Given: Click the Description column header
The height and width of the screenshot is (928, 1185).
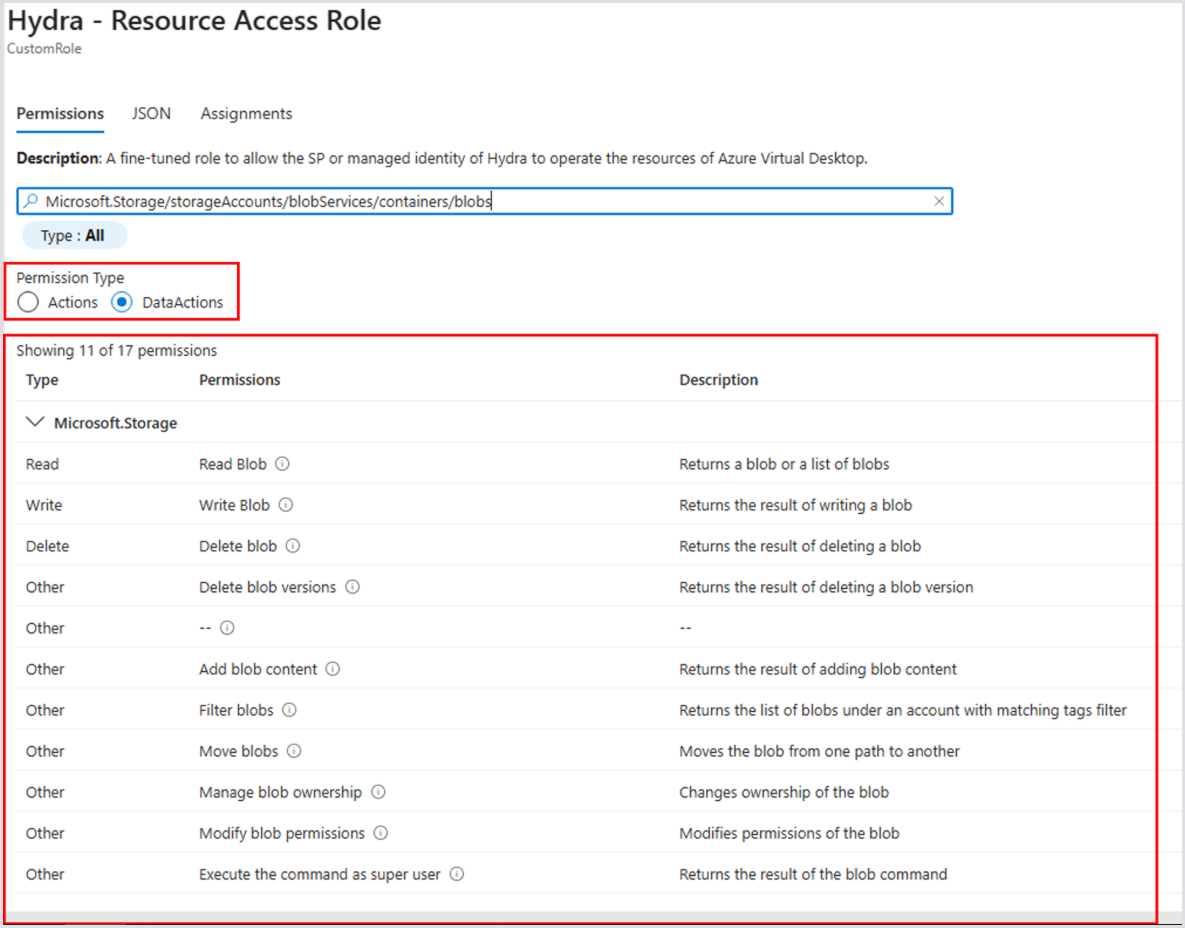Looking at the screenshot, I should 719,380.
